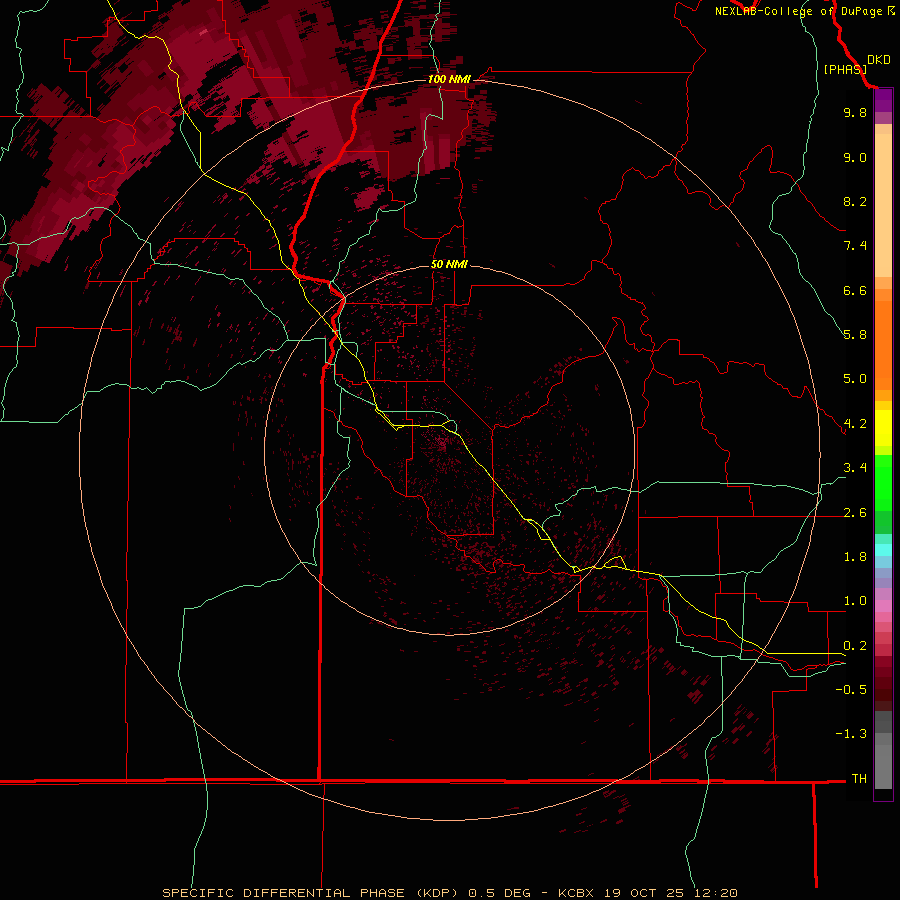Click the 1.0 value on the scale
The width and height of the screenshot is (900, 900).
[x=855, y=601]
